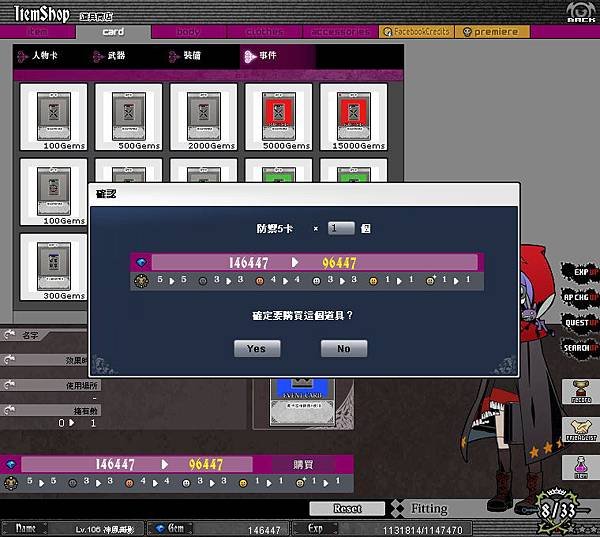
Task: Open the premiere tab
Action: tap(492, 32)
